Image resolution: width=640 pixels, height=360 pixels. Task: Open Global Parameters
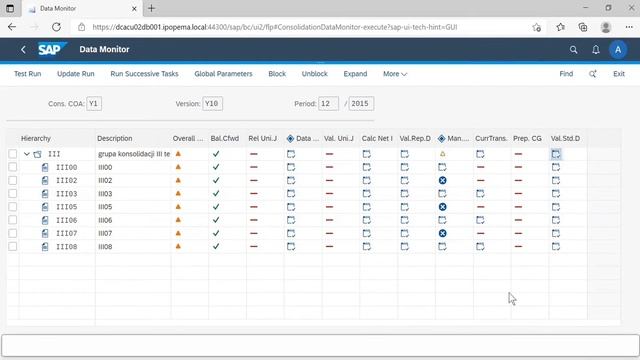coord(223,74)
